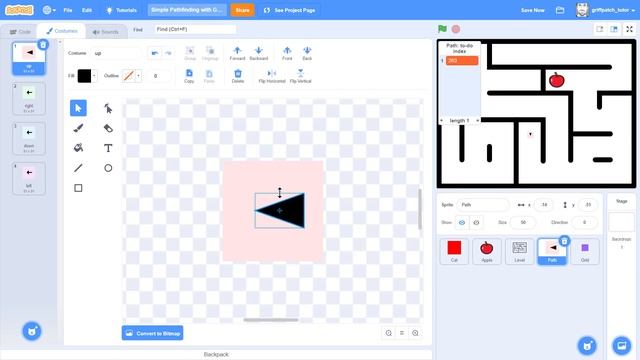Select the Cat sprite thumbnail
The image size is (640, 360).
[x=454, y=251]
